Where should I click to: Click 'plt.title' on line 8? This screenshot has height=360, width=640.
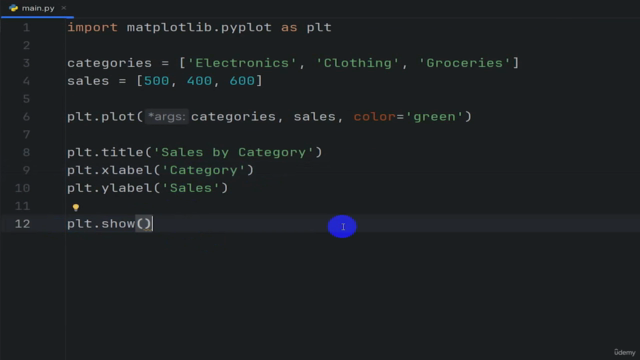[105, 152]
